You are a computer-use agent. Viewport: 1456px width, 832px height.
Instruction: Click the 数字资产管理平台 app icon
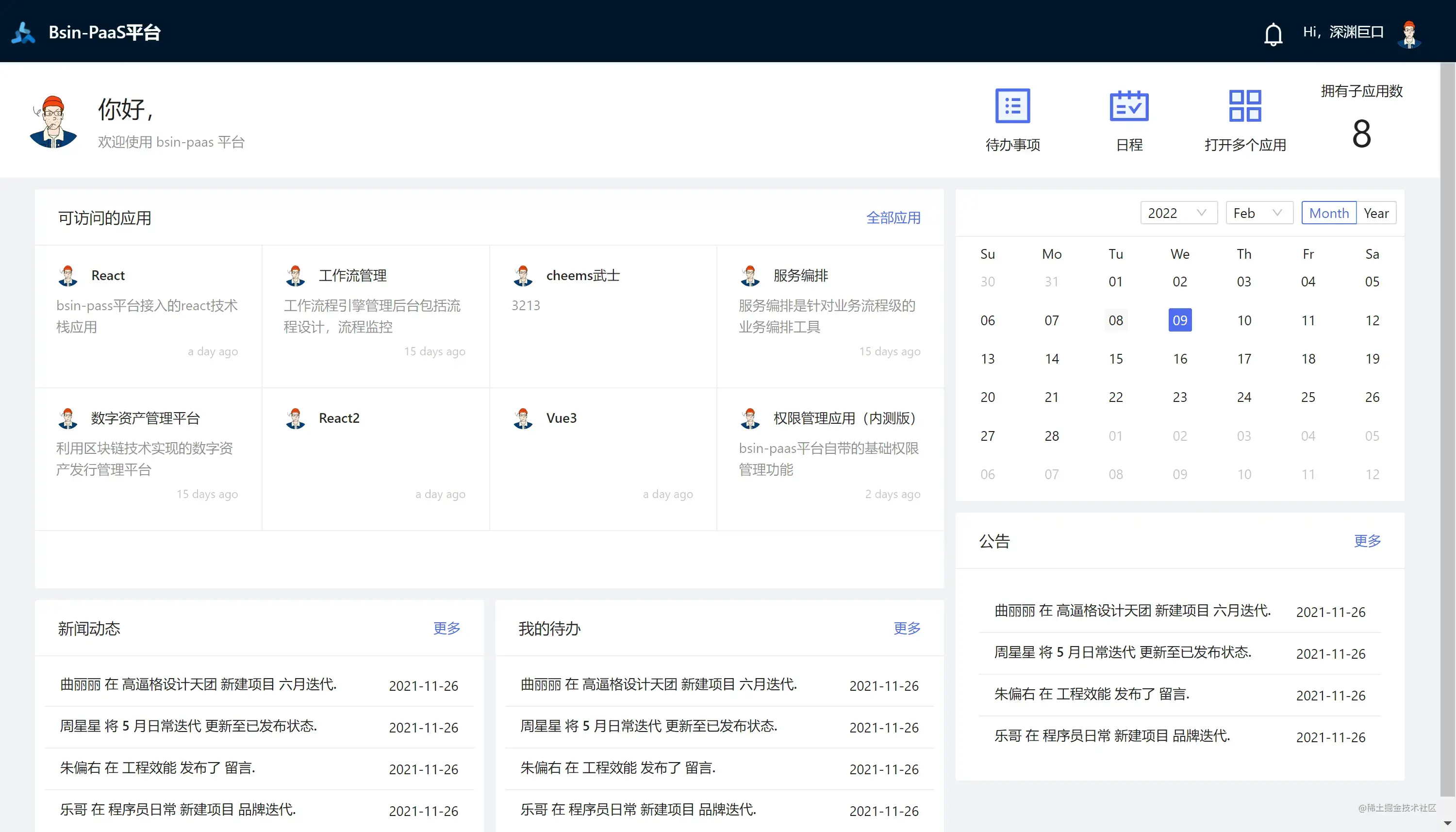click(68, 418)
